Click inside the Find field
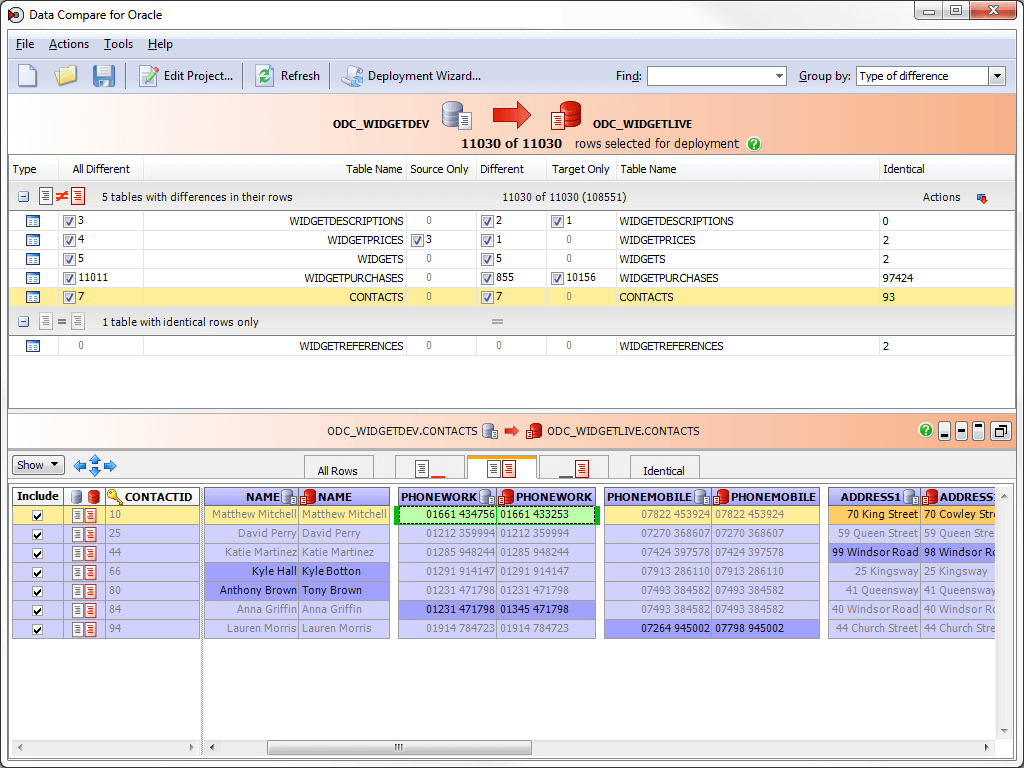Viewport: 1024px width, 768px height. coord(712,75)
